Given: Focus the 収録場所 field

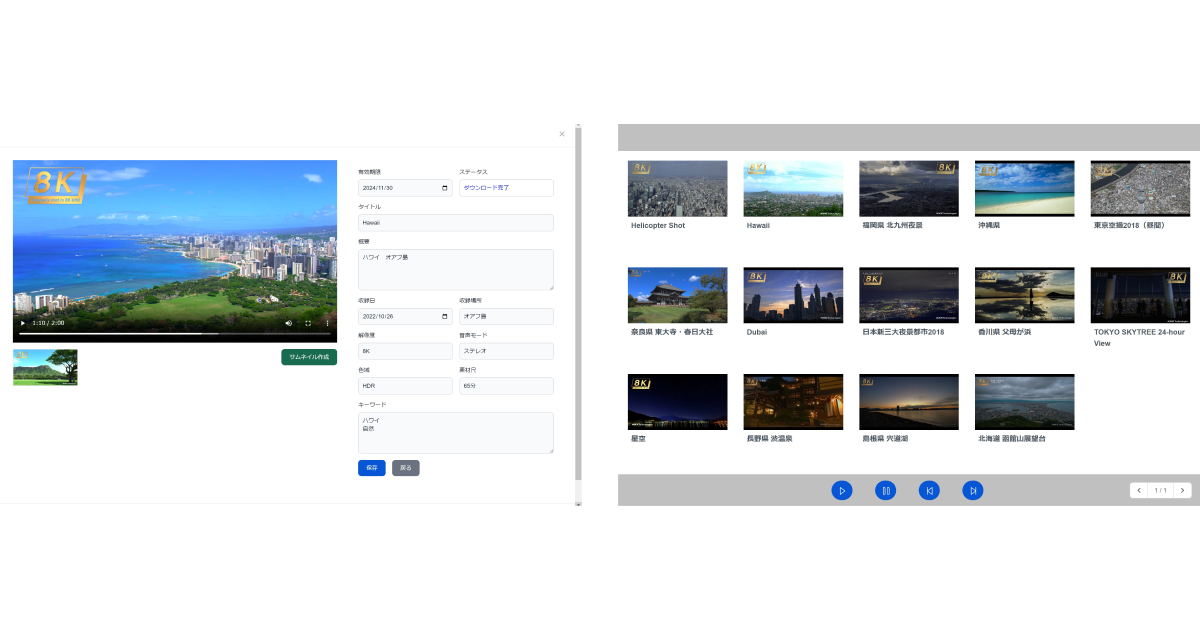Looking at the screenshot, I should [506, 316].
